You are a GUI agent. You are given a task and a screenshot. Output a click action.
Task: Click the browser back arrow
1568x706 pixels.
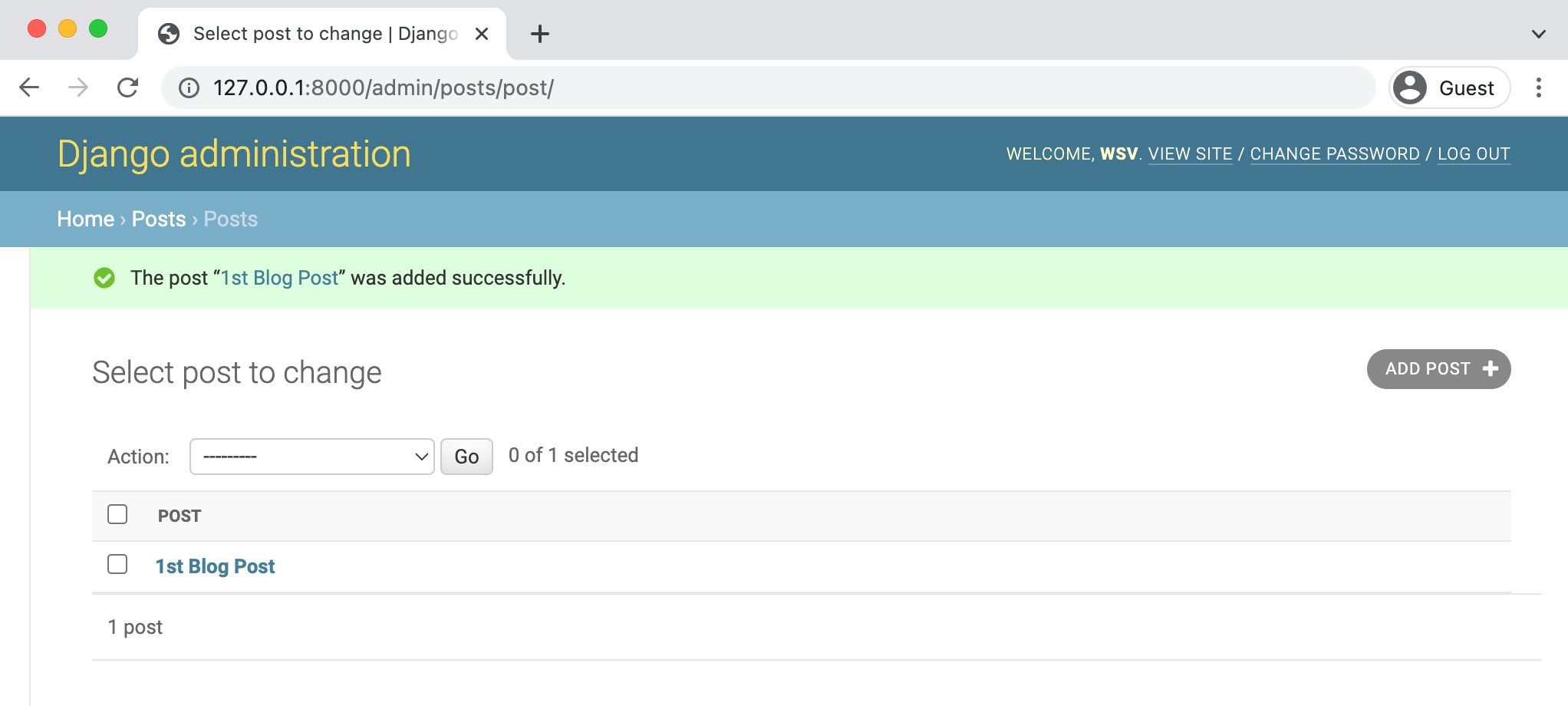coord(29,87)
